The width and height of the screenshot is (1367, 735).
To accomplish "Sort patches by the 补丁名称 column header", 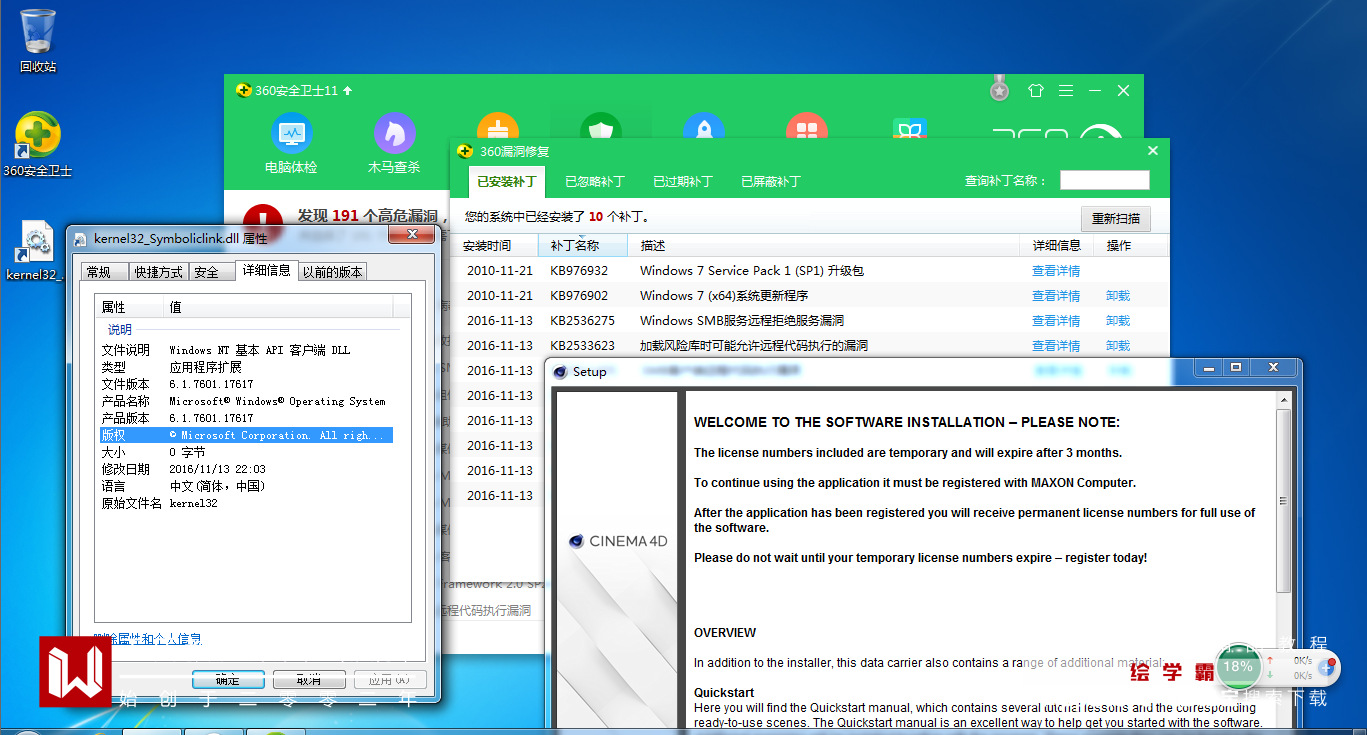I will click(x=584, y=246).
